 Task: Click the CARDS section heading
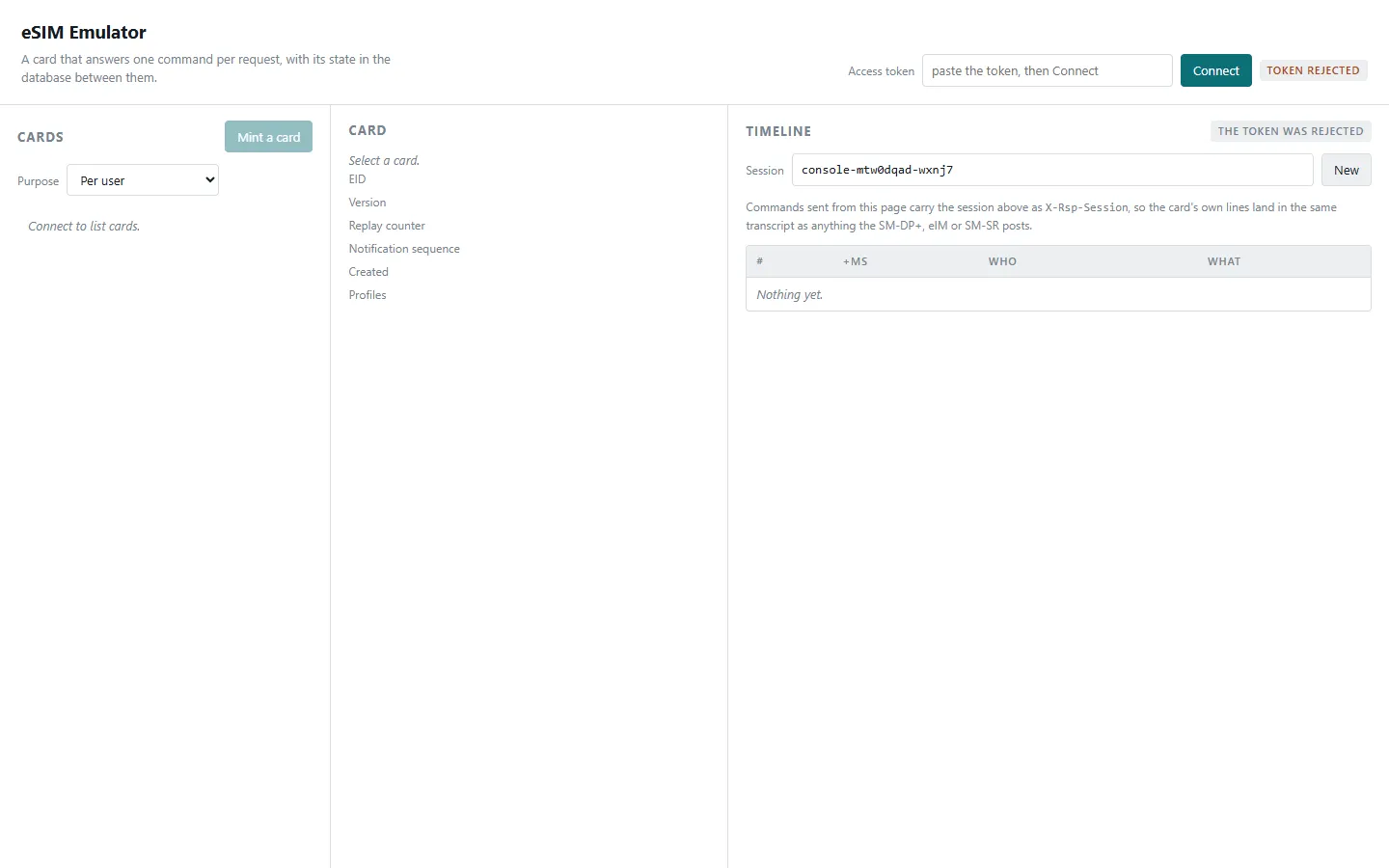pyautogui.click(x=41, y=137)
